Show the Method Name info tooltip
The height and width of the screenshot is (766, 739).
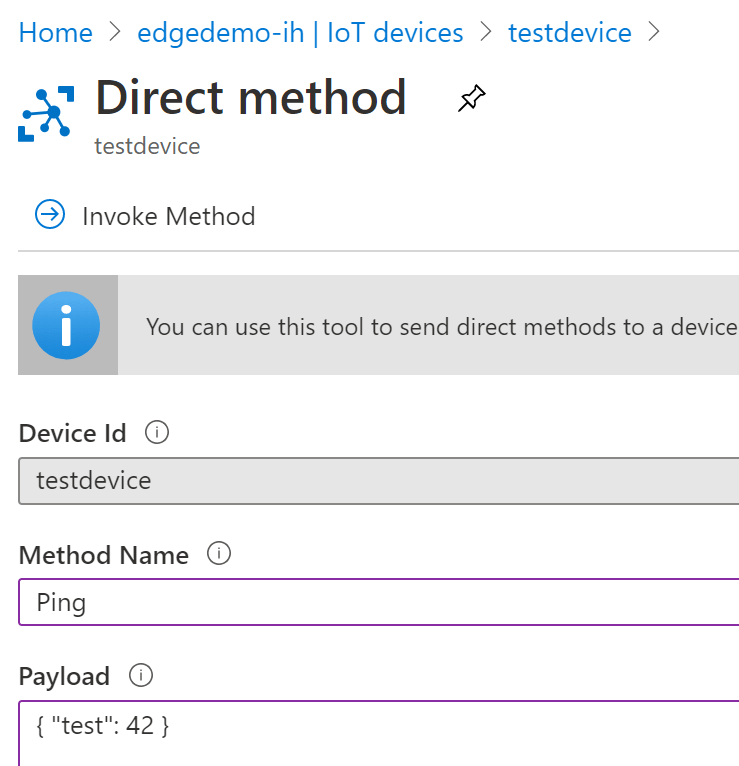pos(218,554)
